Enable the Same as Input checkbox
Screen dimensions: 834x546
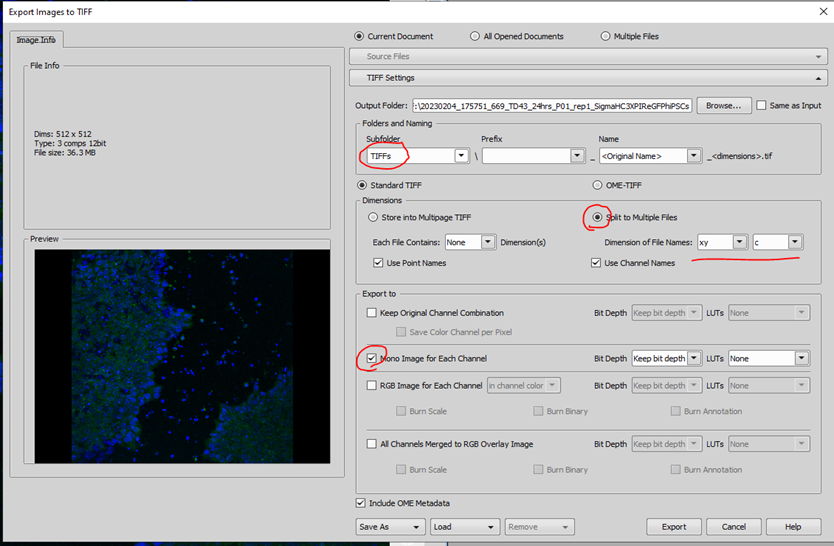762,105
